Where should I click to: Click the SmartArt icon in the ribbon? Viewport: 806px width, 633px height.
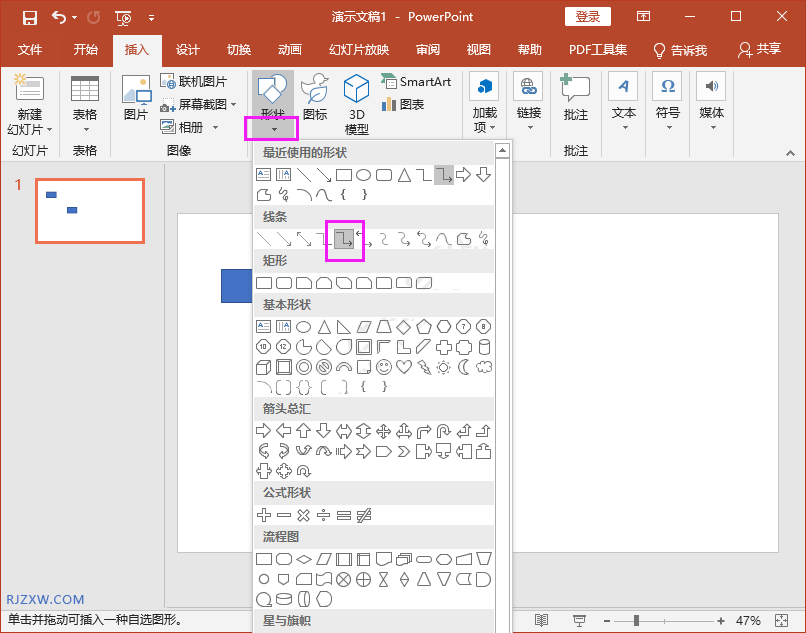pyautogui.click(x=417, y=82)
